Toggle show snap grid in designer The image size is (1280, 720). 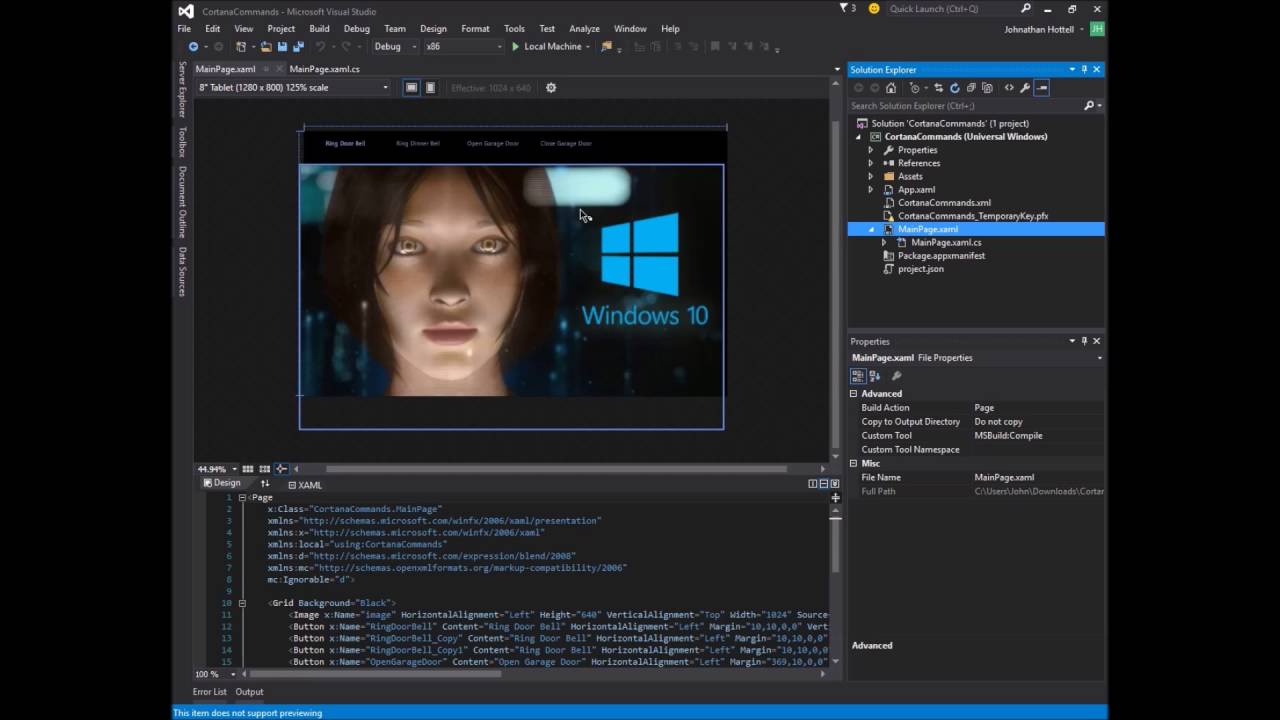pyautogui.click(x=247, y=468)
